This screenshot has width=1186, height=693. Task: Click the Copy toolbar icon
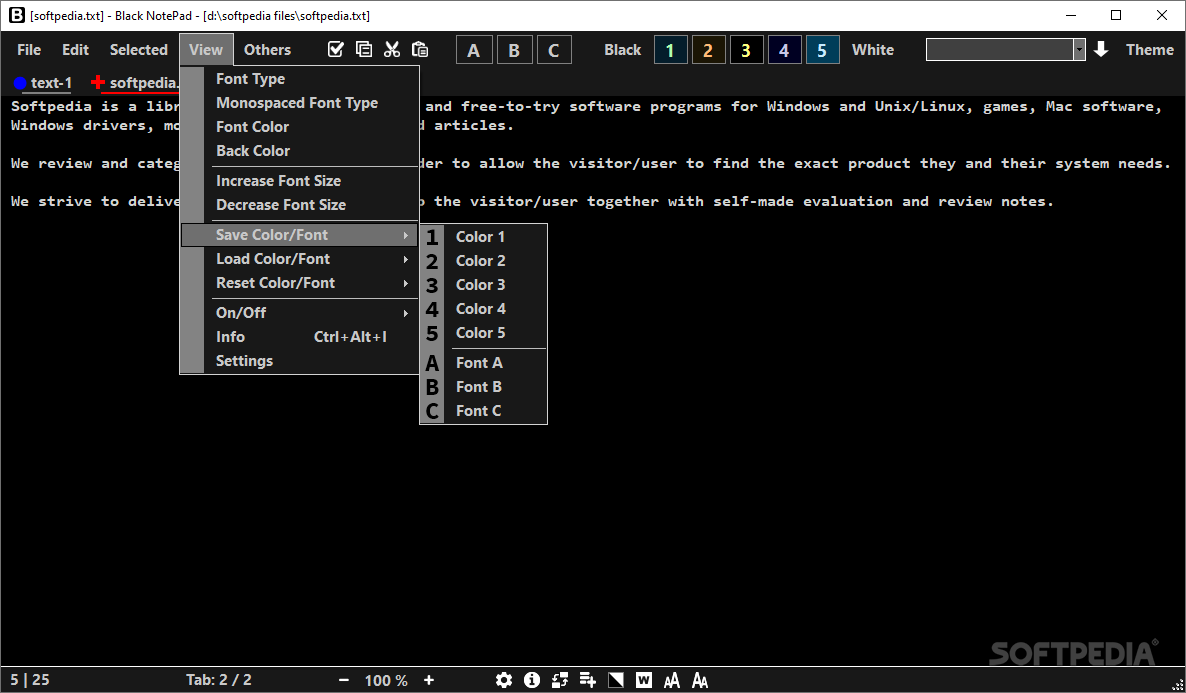364,49
